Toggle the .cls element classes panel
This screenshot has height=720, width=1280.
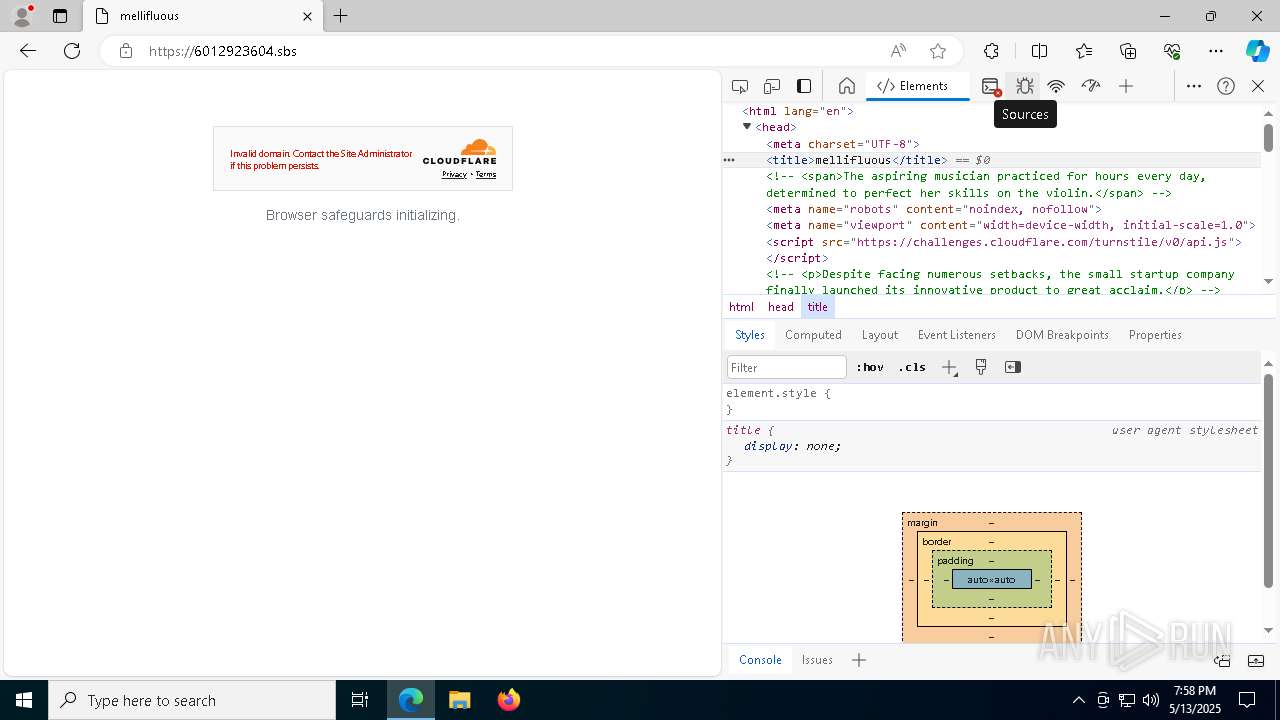point(912,367)
